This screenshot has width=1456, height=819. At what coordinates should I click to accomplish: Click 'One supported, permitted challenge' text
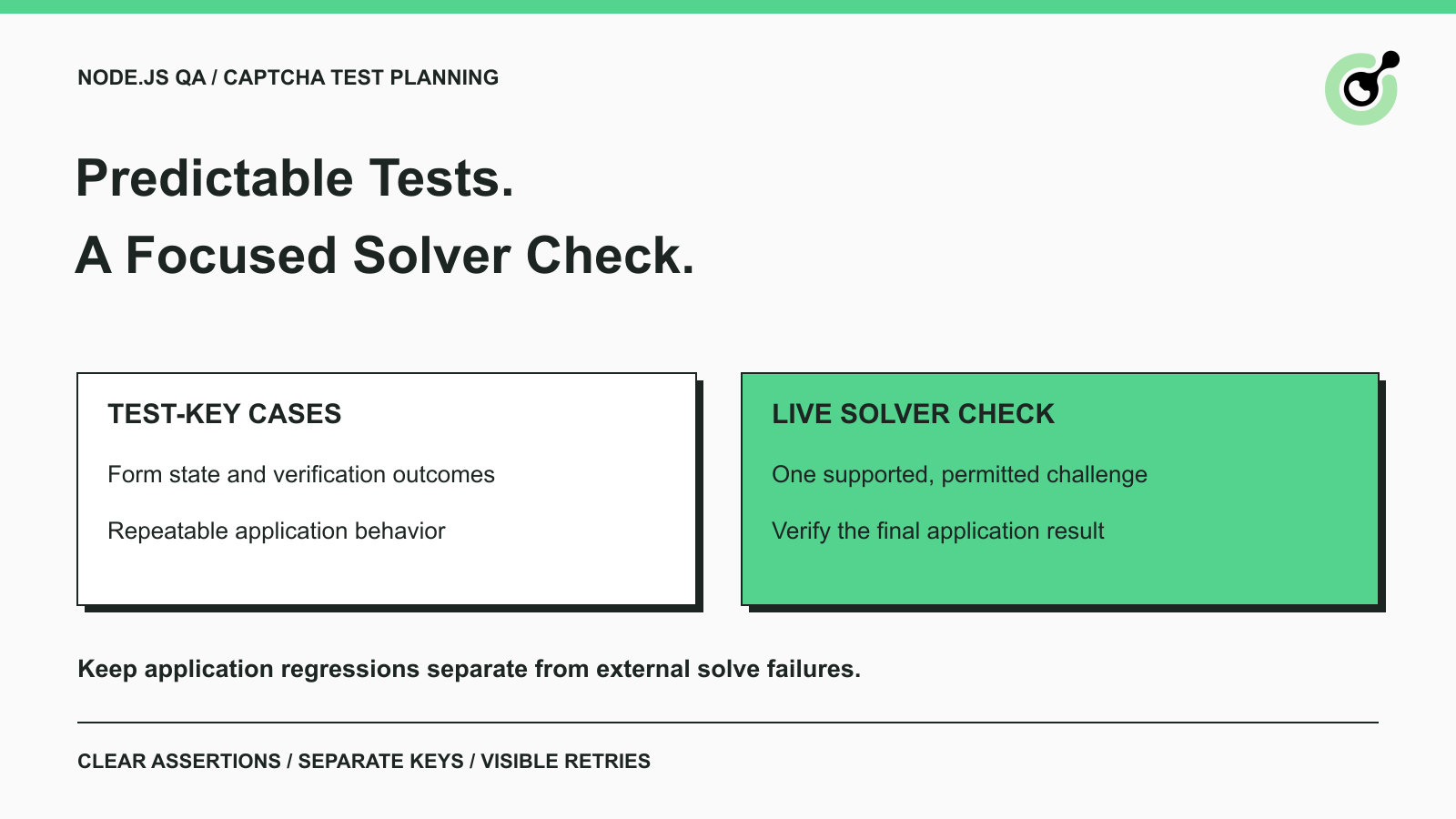pyautogui.click(x=959, y=474)
